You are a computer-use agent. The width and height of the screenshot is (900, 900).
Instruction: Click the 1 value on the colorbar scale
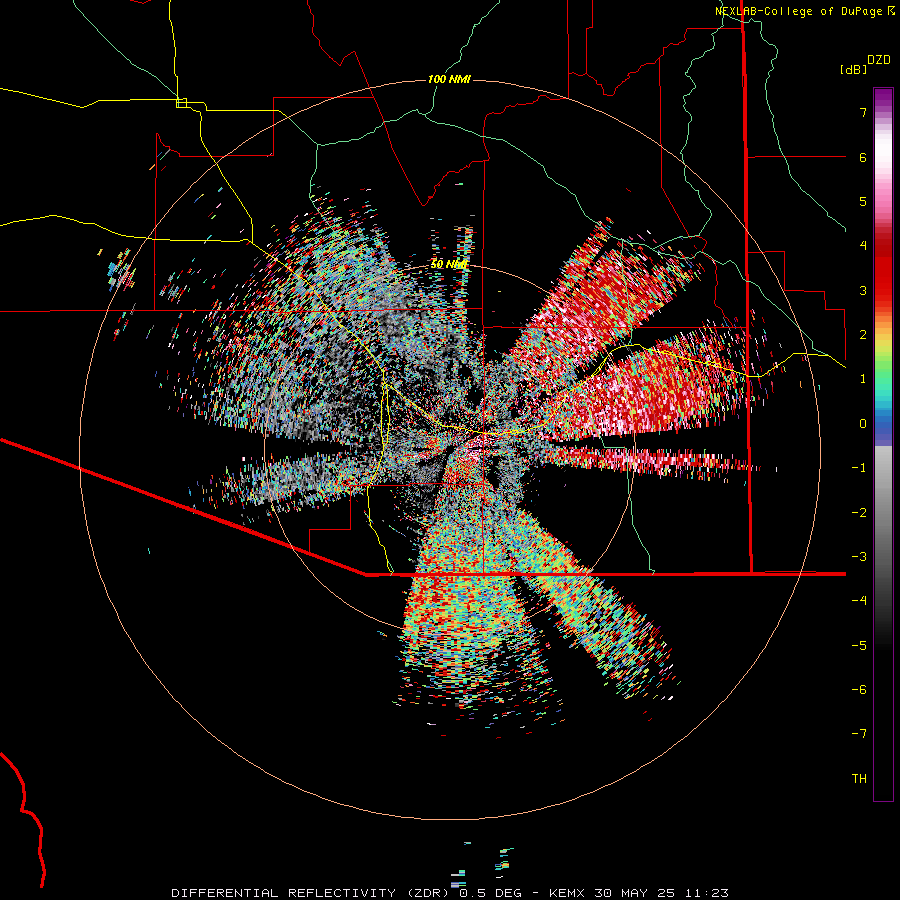coord(863,379)
